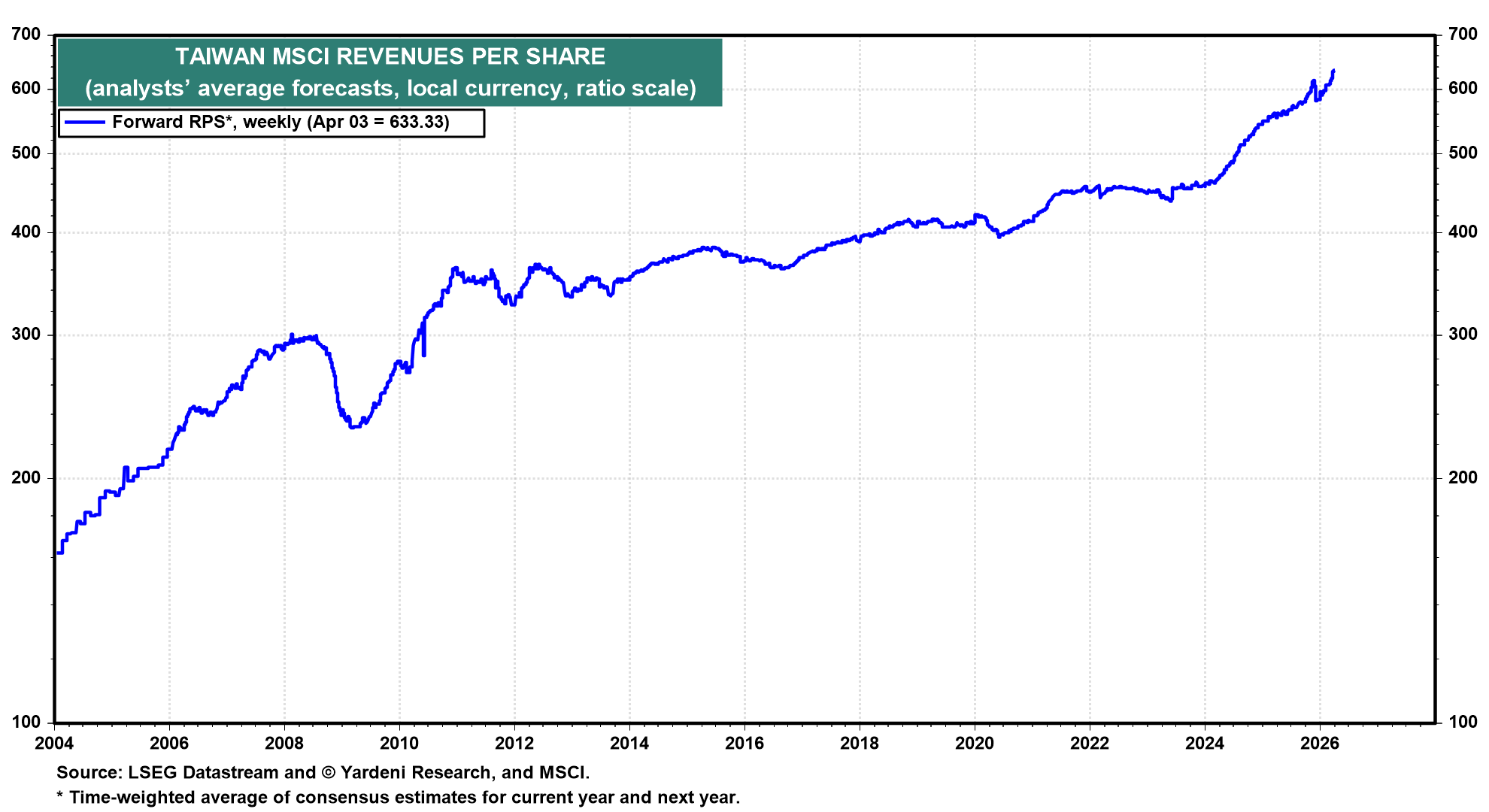This screenshot has width=1489, height=812.
Task: Select the flat plateau around 2022
Action: pyautogui.click(x=1105, y=189)
